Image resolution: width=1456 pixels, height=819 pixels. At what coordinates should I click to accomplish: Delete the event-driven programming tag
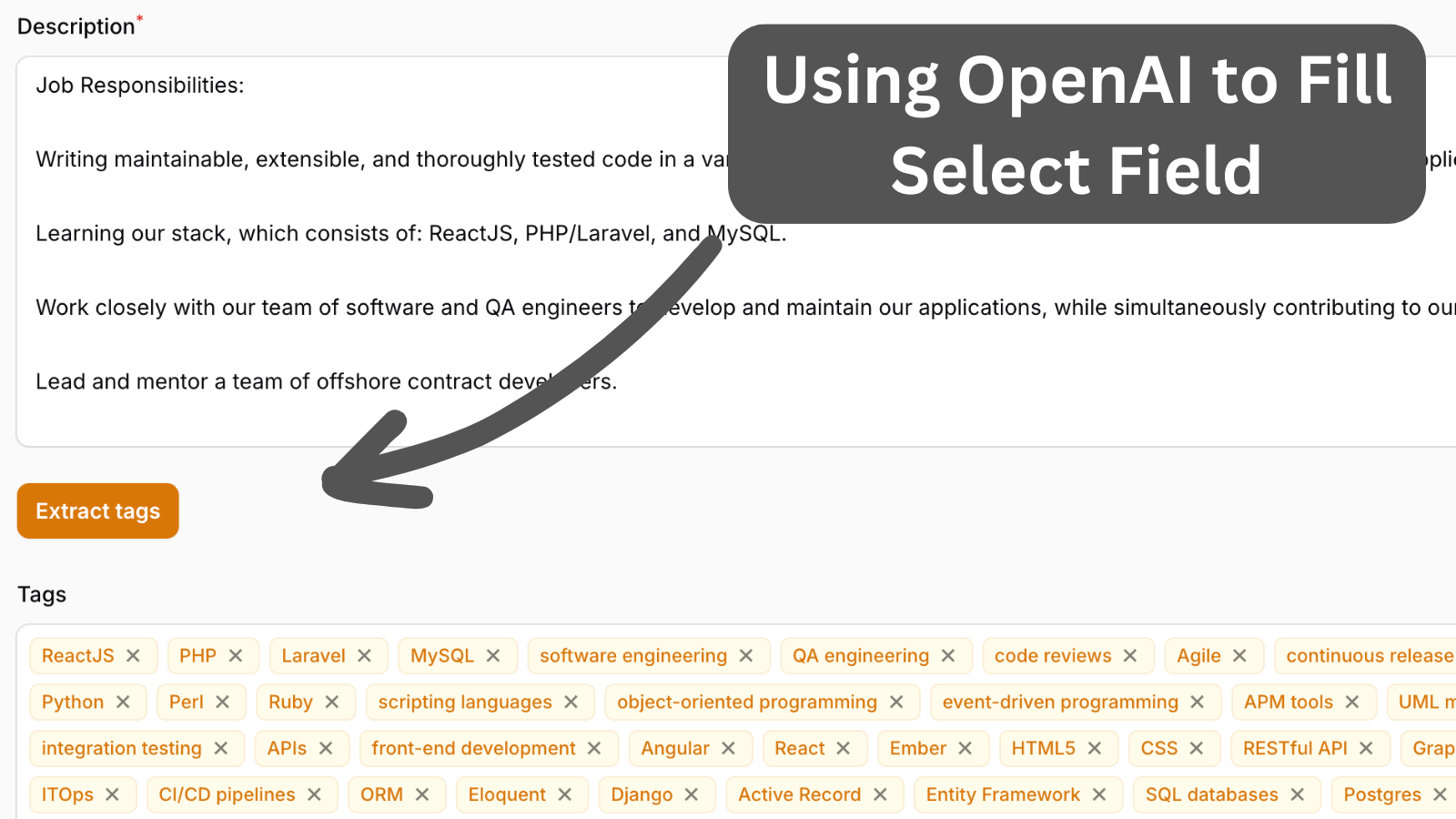[1198, 702]
